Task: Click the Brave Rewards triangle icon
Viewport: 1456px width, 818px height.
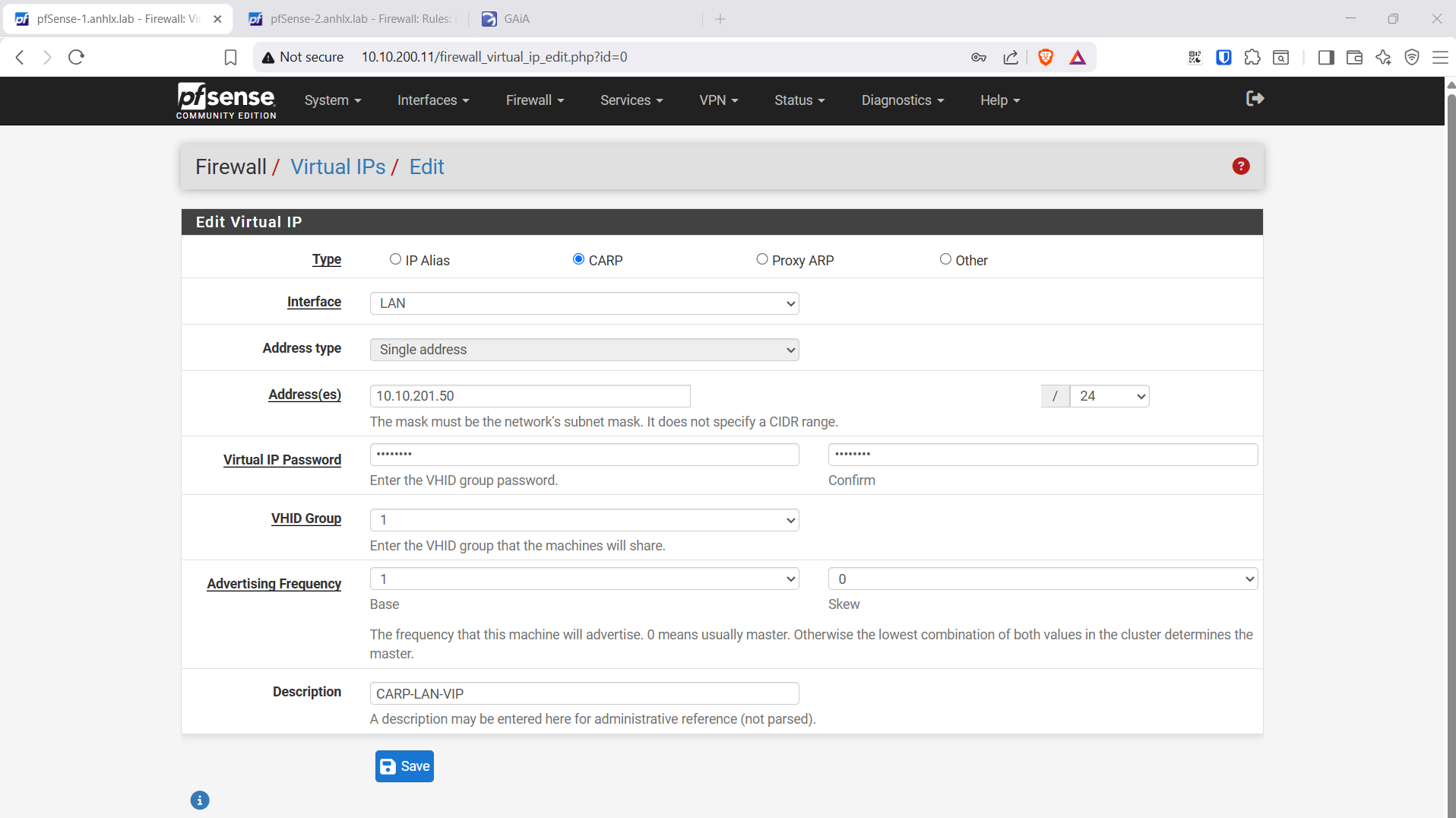Action: [1078, 58]
